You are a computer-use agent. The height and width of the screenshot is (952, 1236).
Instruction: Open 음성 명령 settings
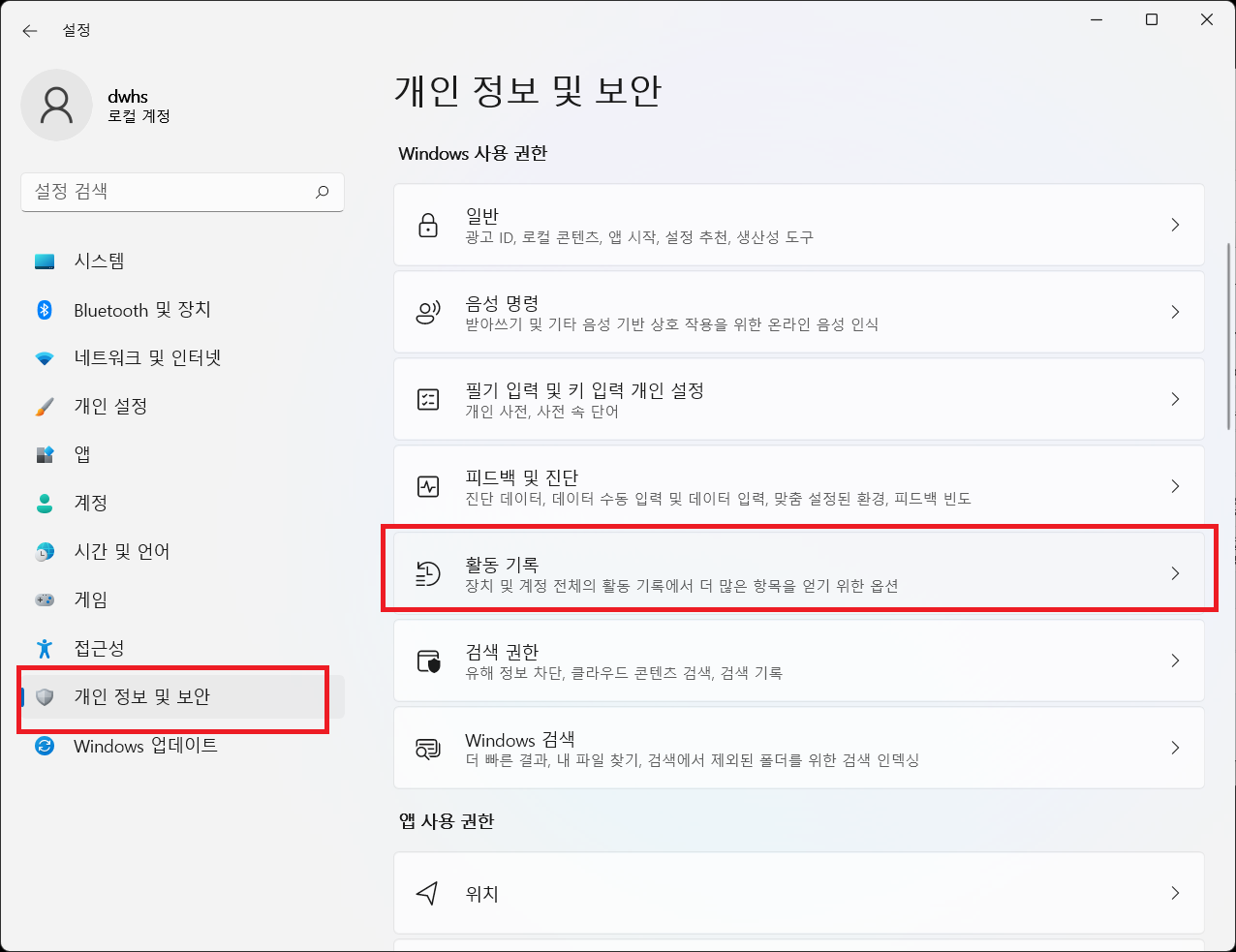pos(799,312)
